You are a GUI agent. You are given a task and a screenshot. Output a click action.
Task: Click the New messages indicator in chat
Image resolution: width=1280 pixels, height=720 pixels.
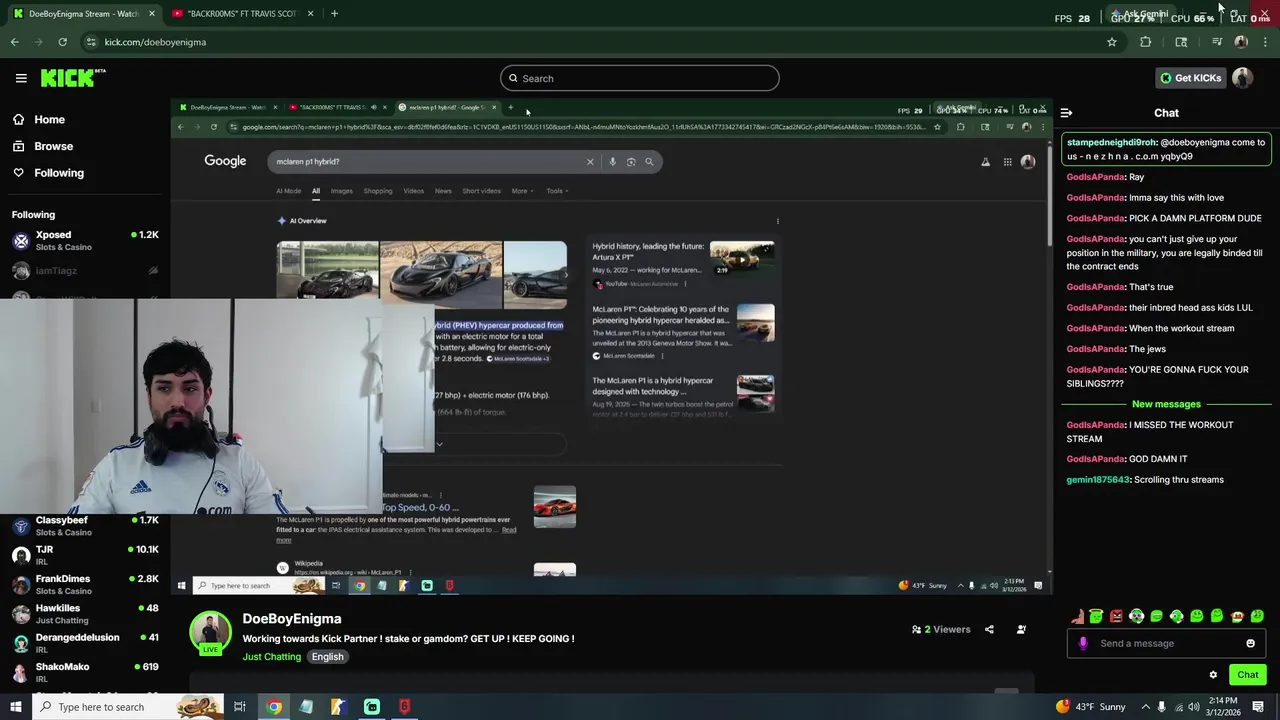[x=1166, y=404]
